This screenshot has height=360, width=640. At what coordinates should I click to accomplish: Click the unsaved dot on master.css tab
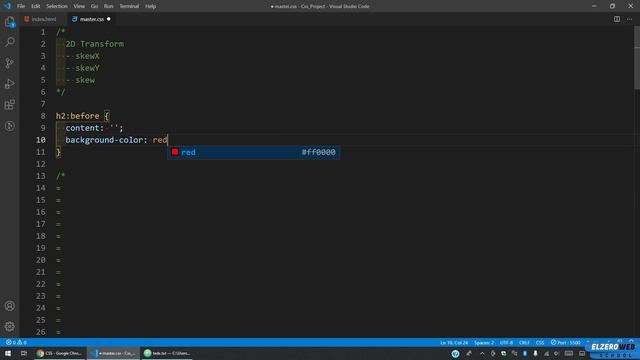(x=109, y=19)
